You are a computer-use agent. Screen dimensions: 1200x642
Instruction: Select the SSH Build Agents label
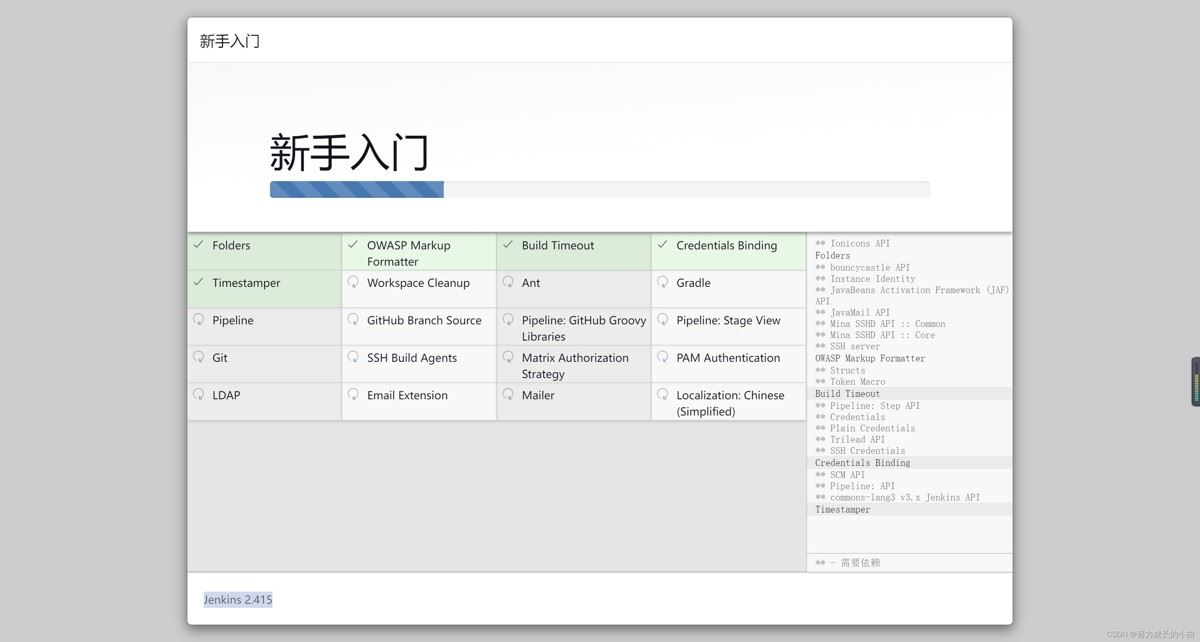[x=412, y=358]
